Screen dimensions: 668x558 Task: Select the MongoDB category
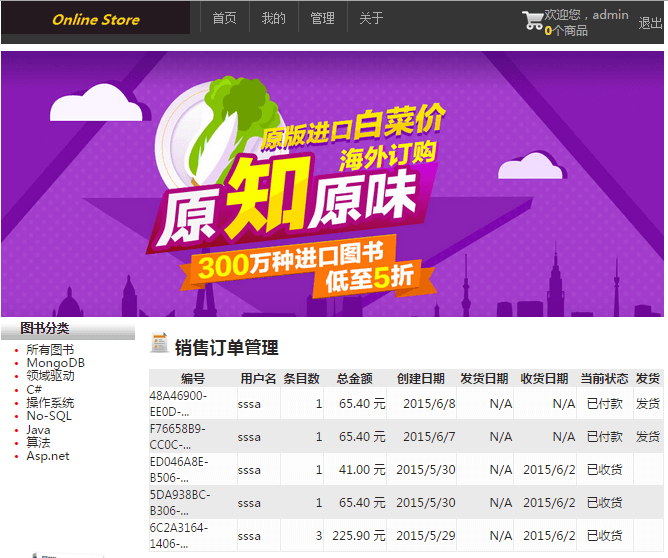click(55, 363)
